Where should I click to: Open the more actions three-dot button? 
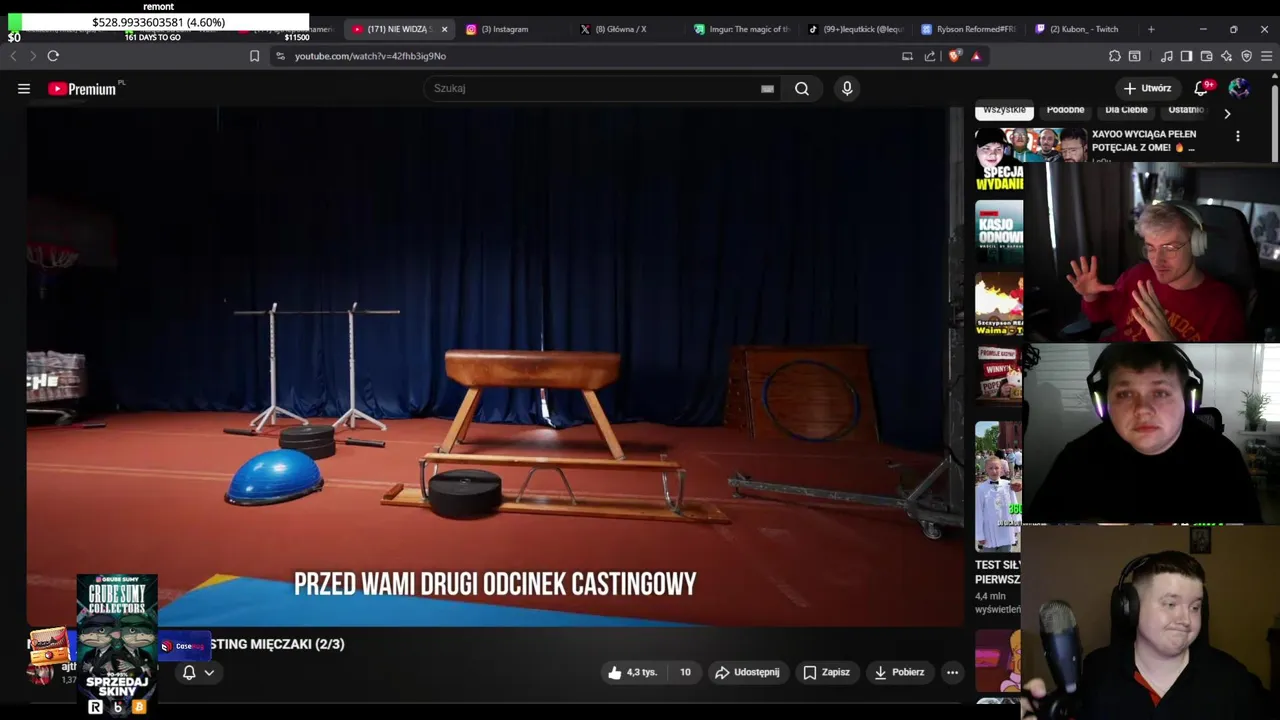click(952, 672)
